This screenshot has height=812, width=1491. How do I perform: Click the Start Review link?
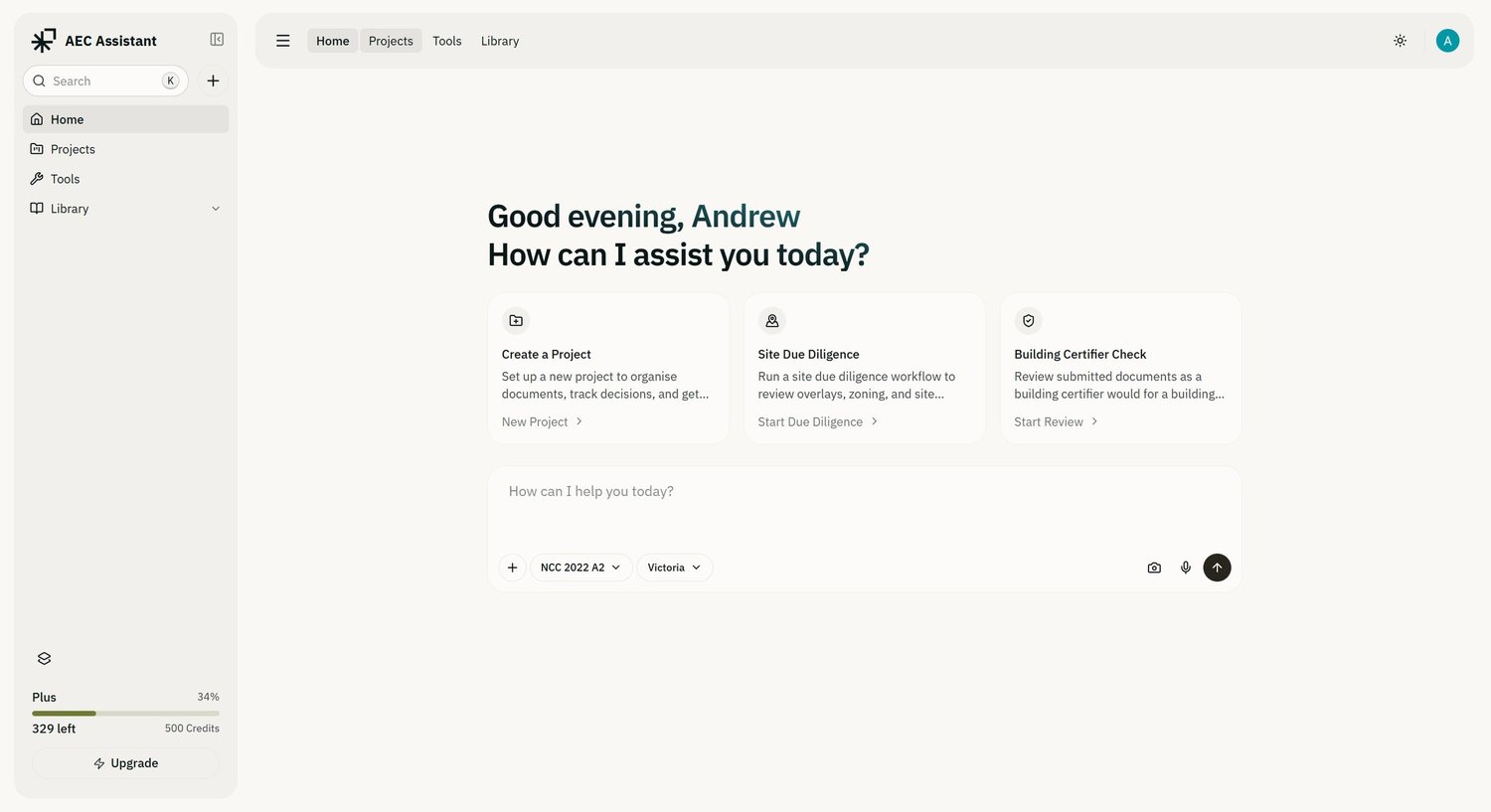(x=1056, y=421)
